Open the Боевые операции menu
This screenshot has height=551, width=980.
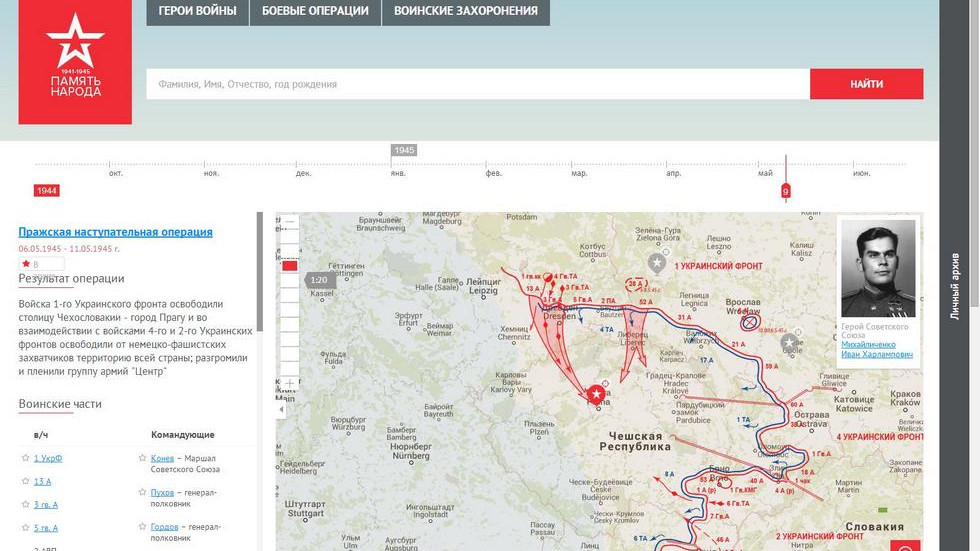coord(315,12)
